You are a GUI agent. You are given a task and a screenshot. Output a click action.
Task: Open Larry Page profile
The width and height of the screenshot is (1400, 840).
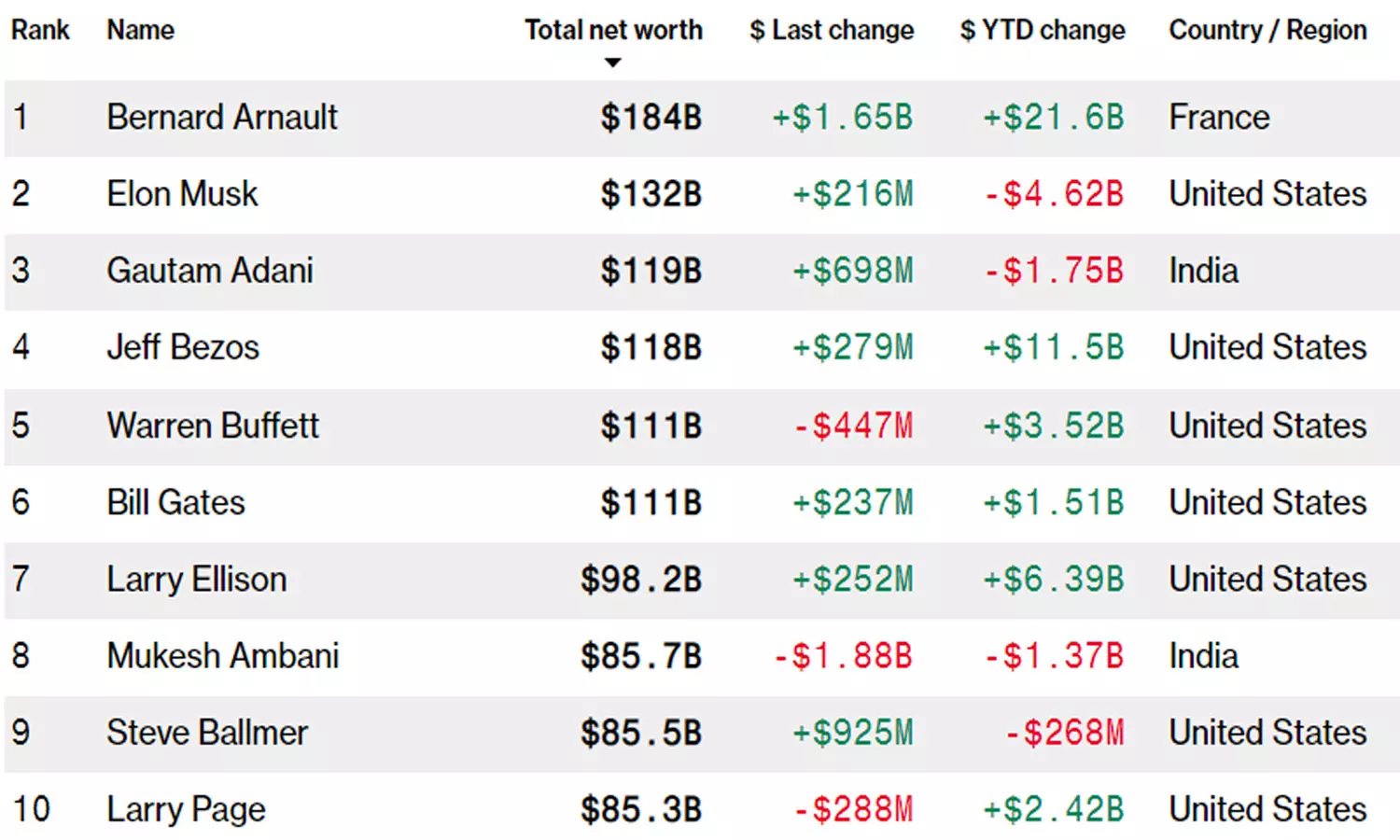point(186,809)
